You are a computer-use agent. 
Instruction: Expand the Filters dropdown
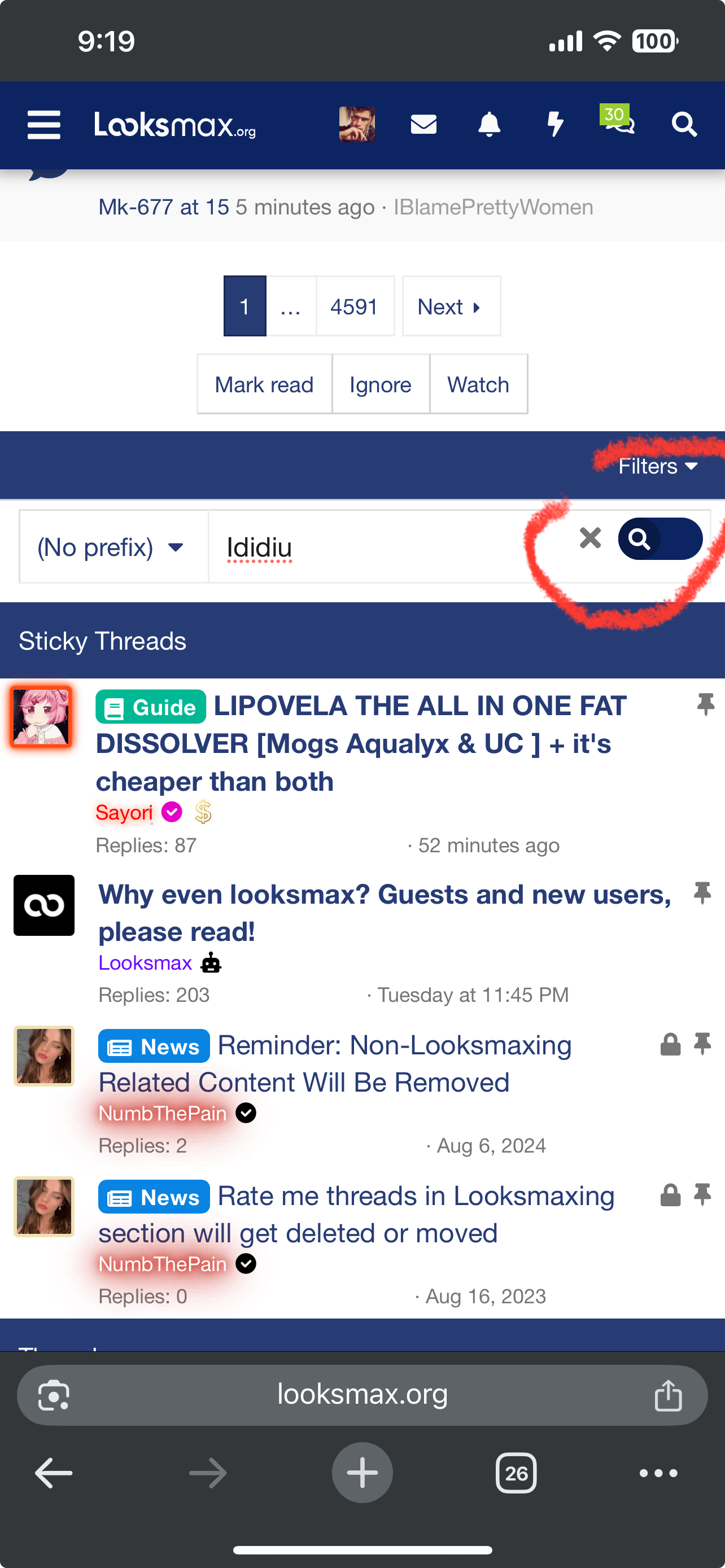coord(657,466)
